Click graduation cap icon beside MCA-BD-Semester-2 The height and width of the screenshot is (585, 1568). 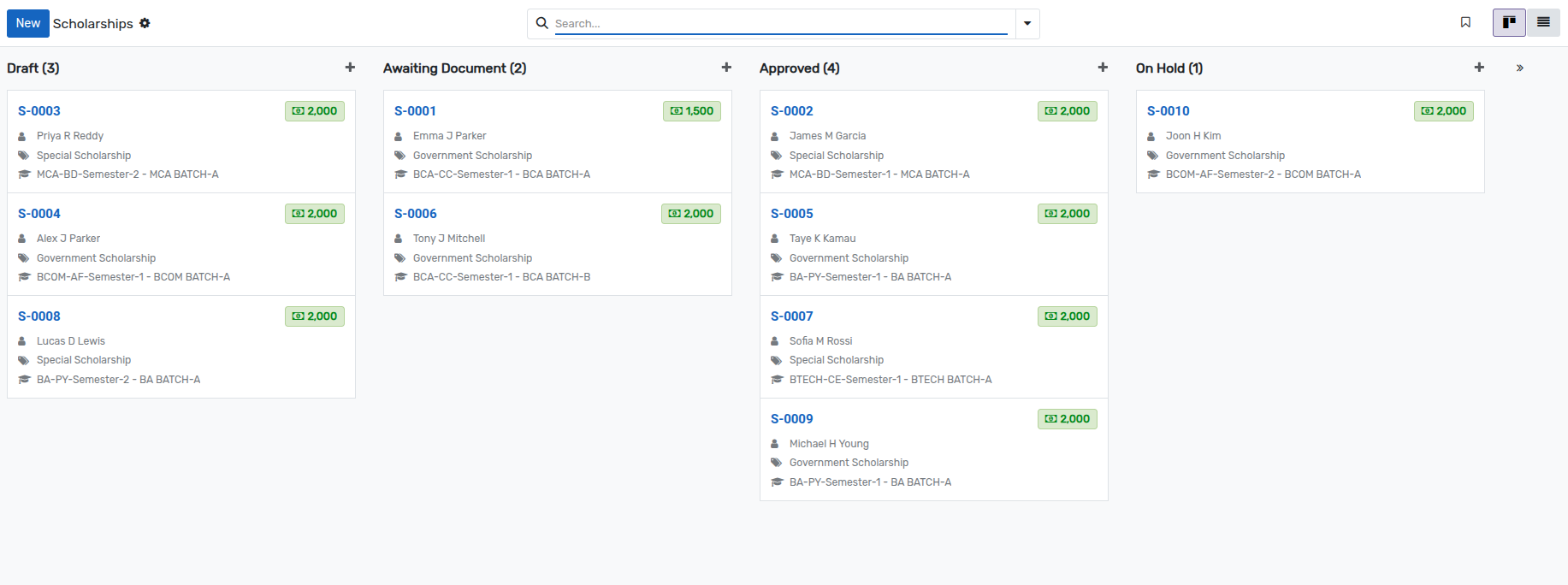(25, 174)
